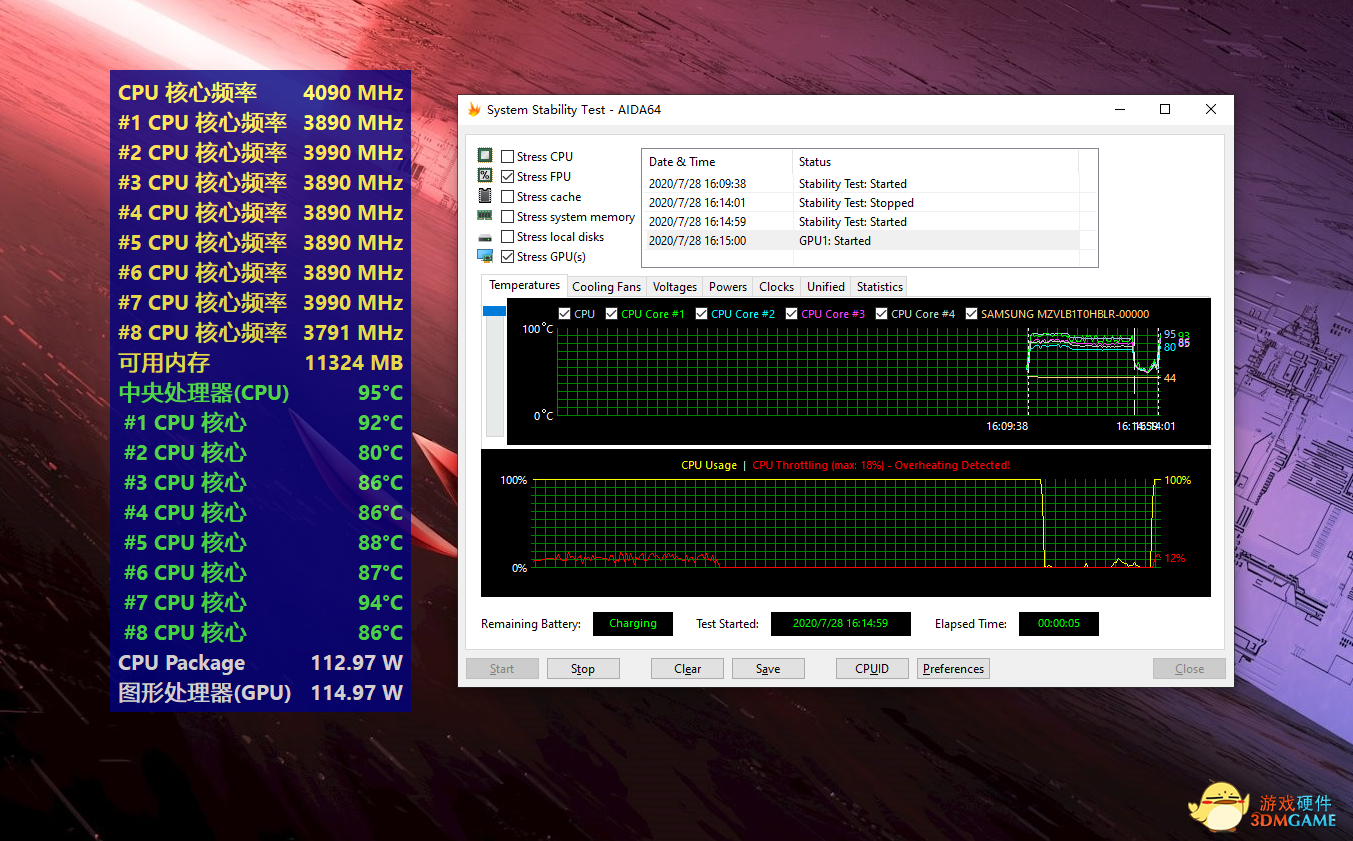The width and height of the screenshot is (1353, 841).
Task: Click the cache chip icon beside Stress cache
Action: [x=485, y=196]
